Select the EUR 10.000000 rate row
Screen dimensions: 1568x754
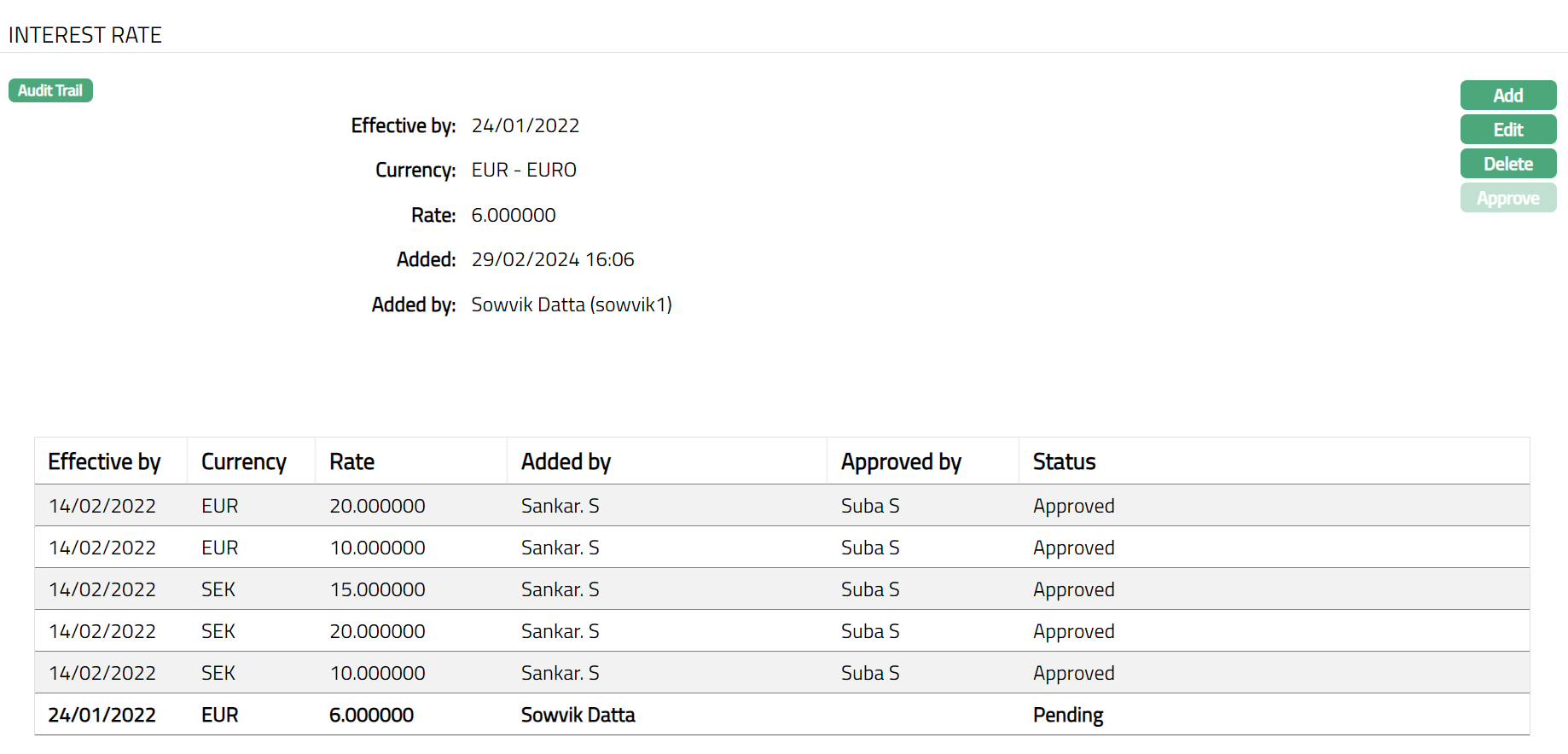(x=377, y=548)
